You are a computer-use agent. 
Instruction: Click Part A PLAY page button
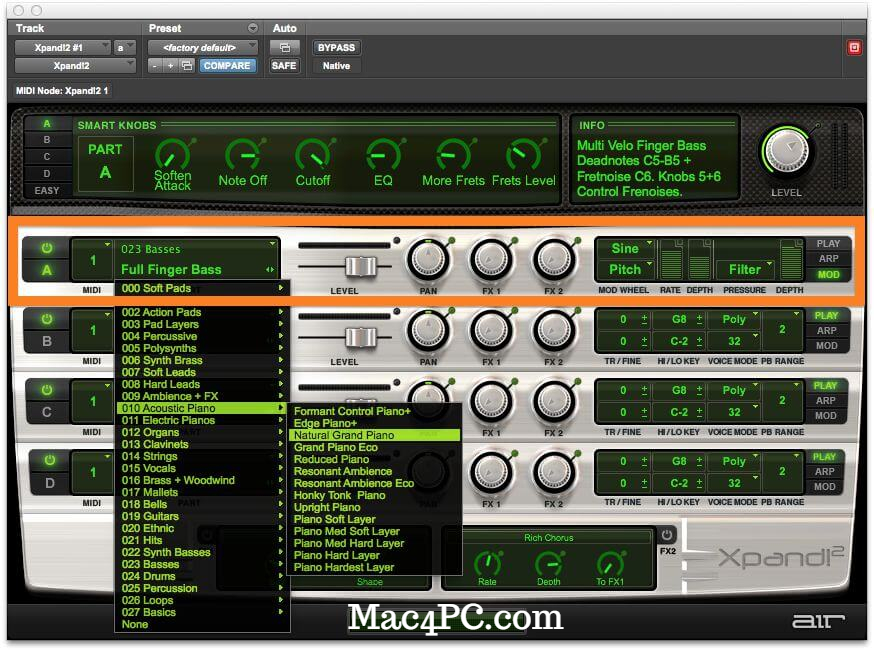[x=828, y=244]
